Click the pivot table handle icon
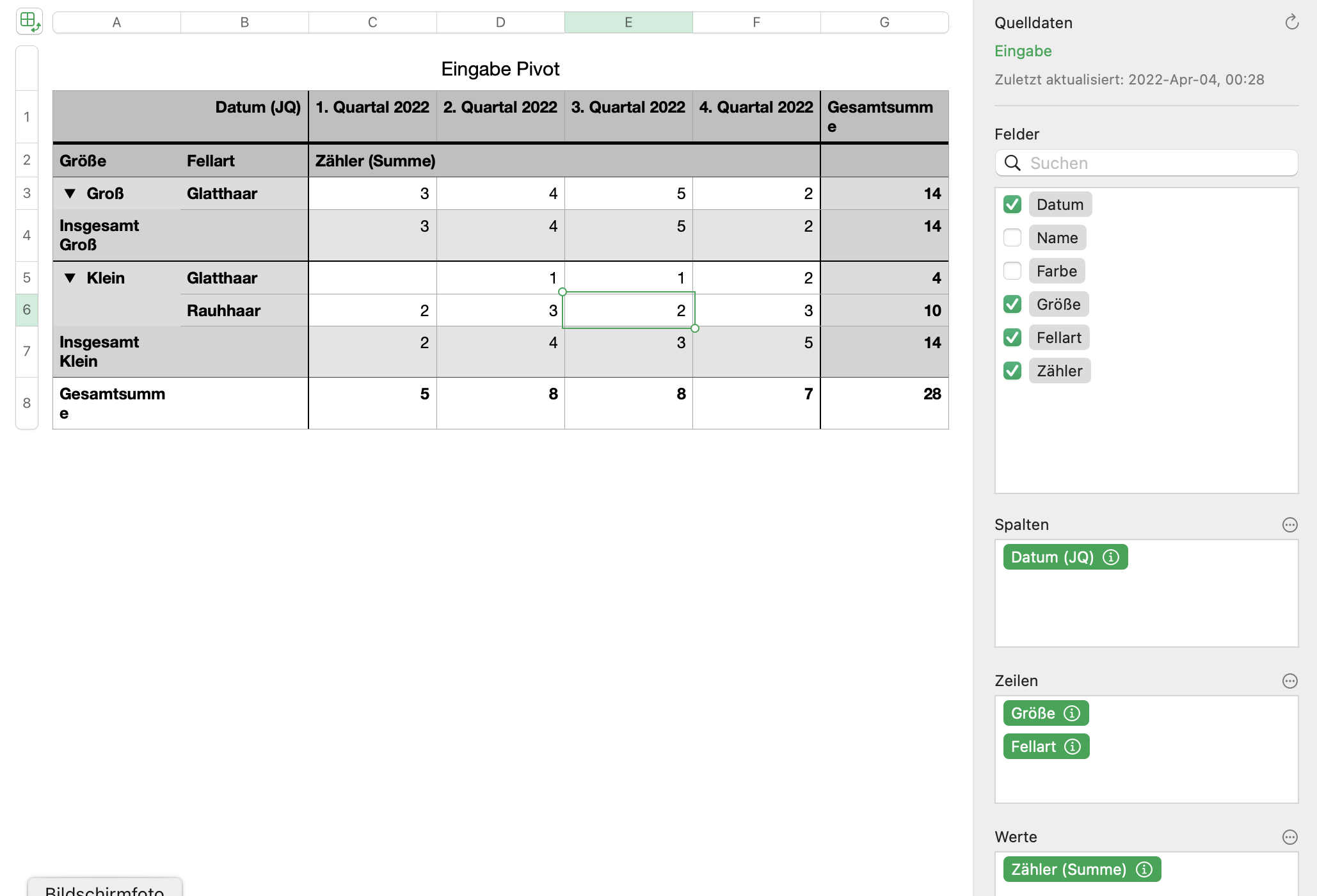Screen dimensions: 1317x896 pyautogui.click(x=29, y=22)
